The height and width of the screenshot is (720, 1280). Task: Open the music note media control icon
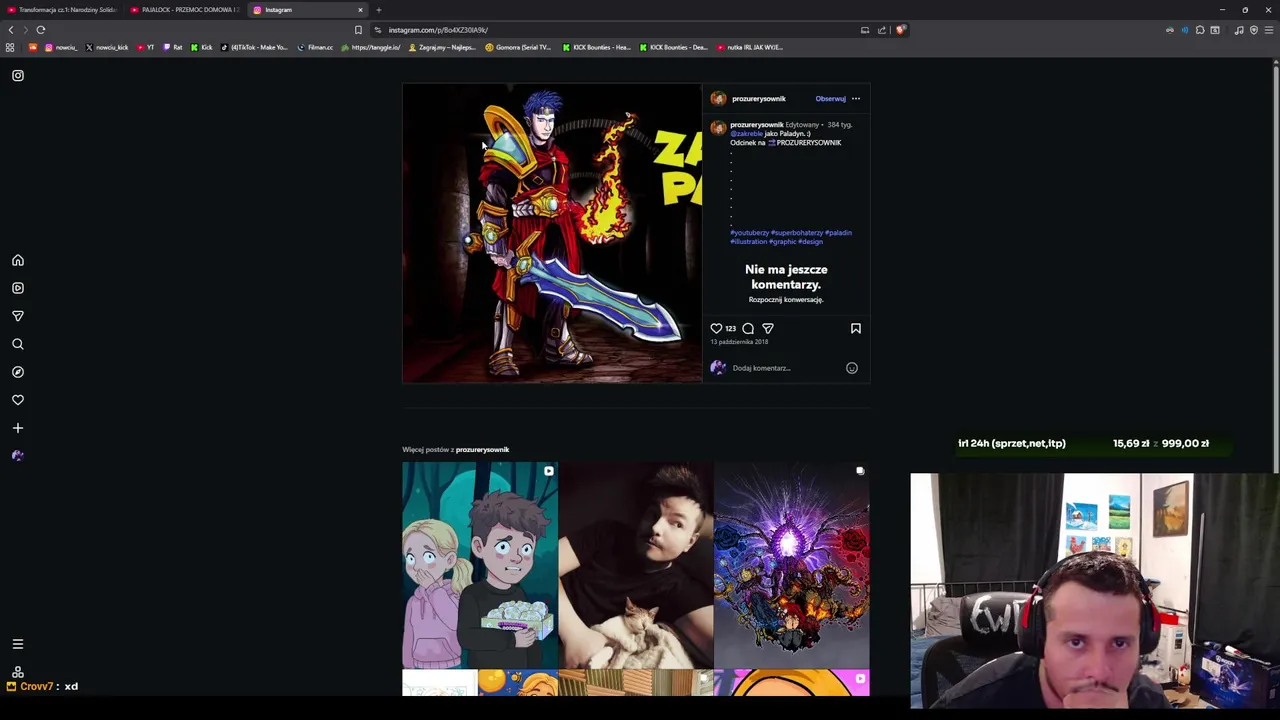pos(1239,30)
